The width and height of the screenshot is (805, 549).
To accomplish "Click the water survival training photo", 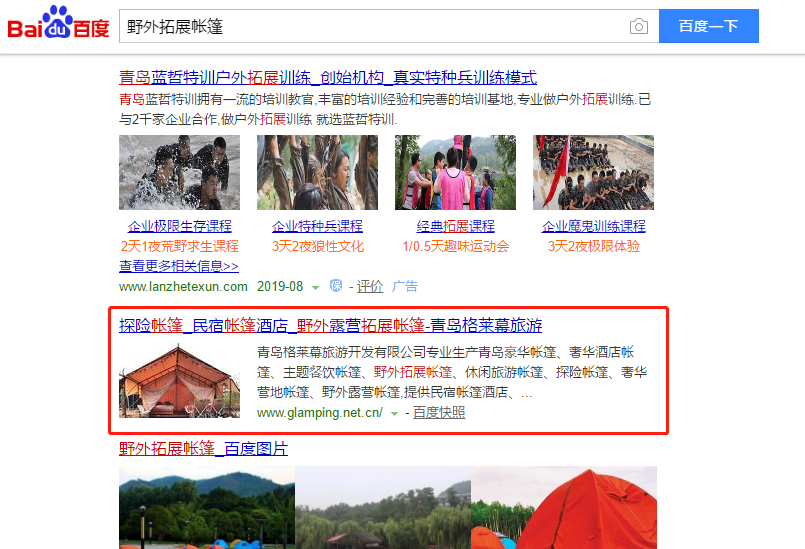I will (179, 172).
